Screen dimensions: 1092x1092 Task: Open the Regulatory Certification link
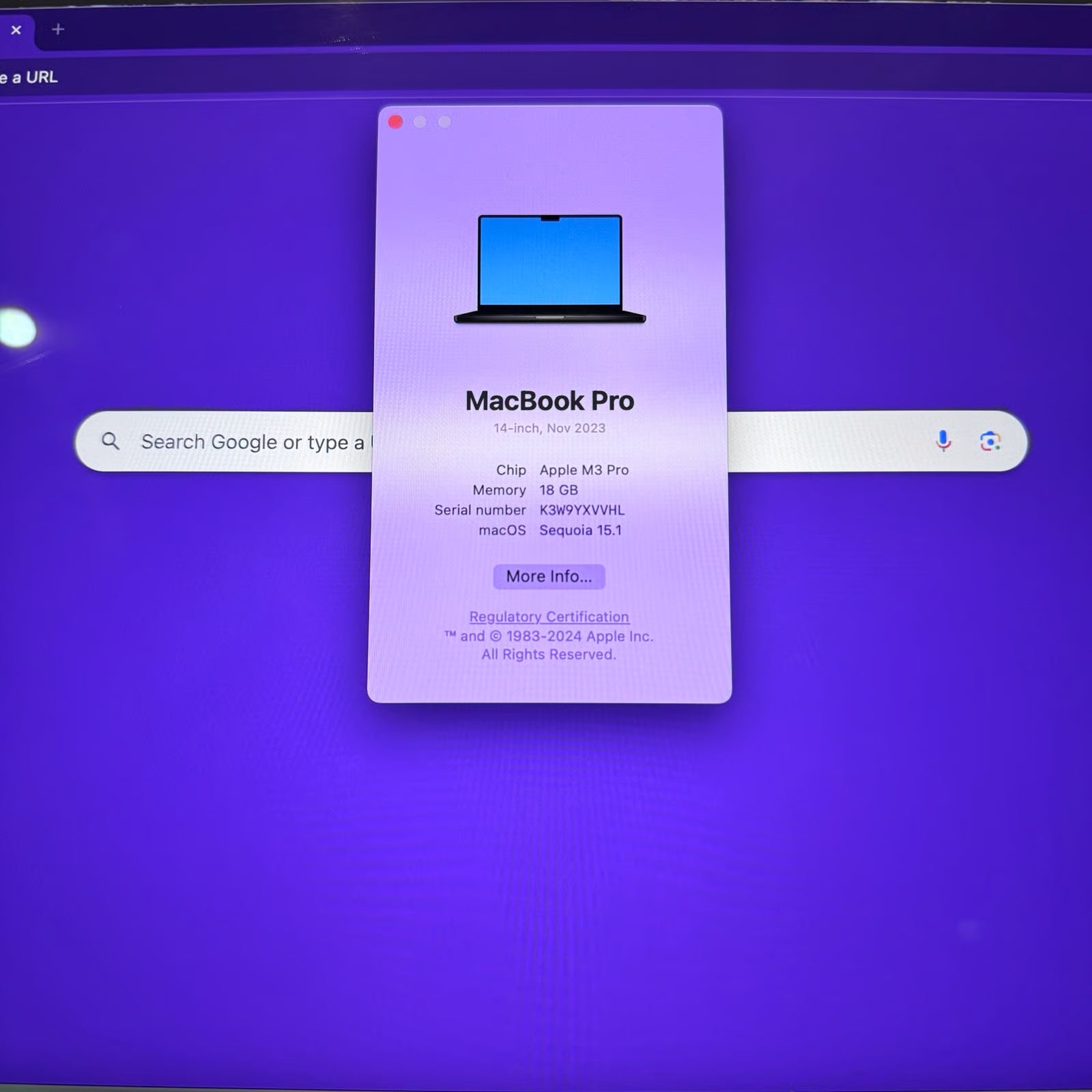point(549,616)
